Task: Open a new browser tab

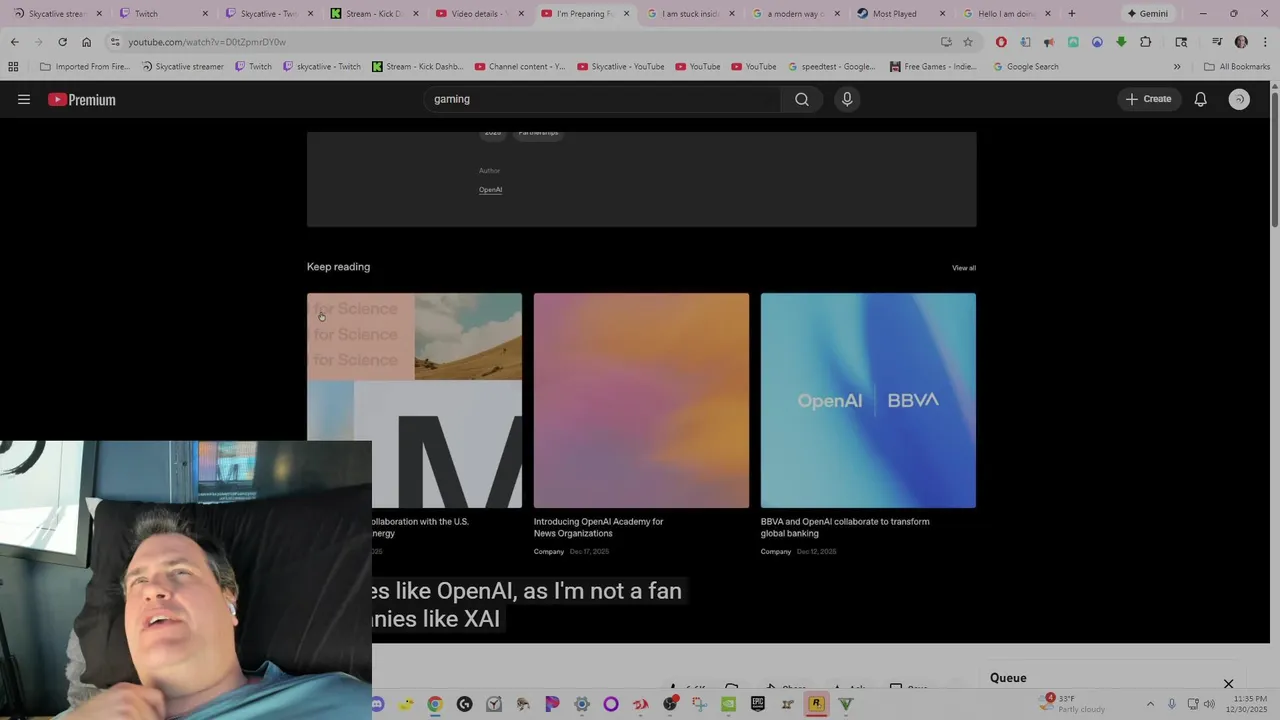Action: click(1072, 14)
